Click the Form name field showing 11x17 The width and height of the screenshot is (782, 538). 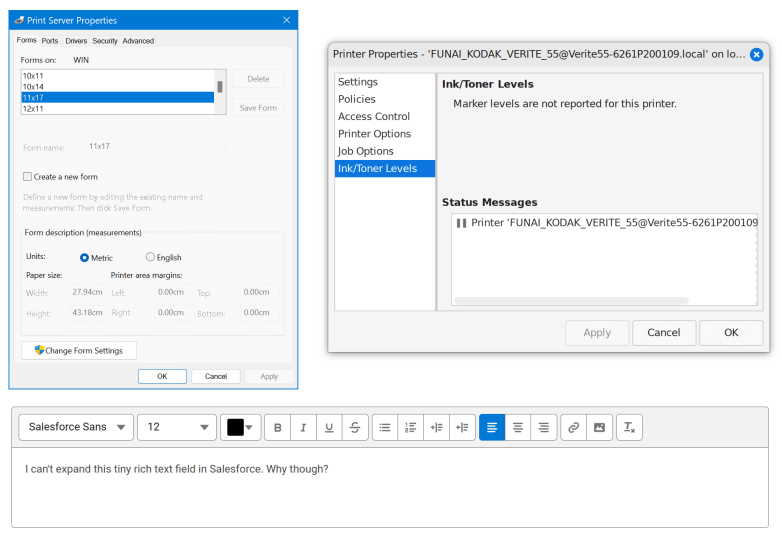point(156,147)
